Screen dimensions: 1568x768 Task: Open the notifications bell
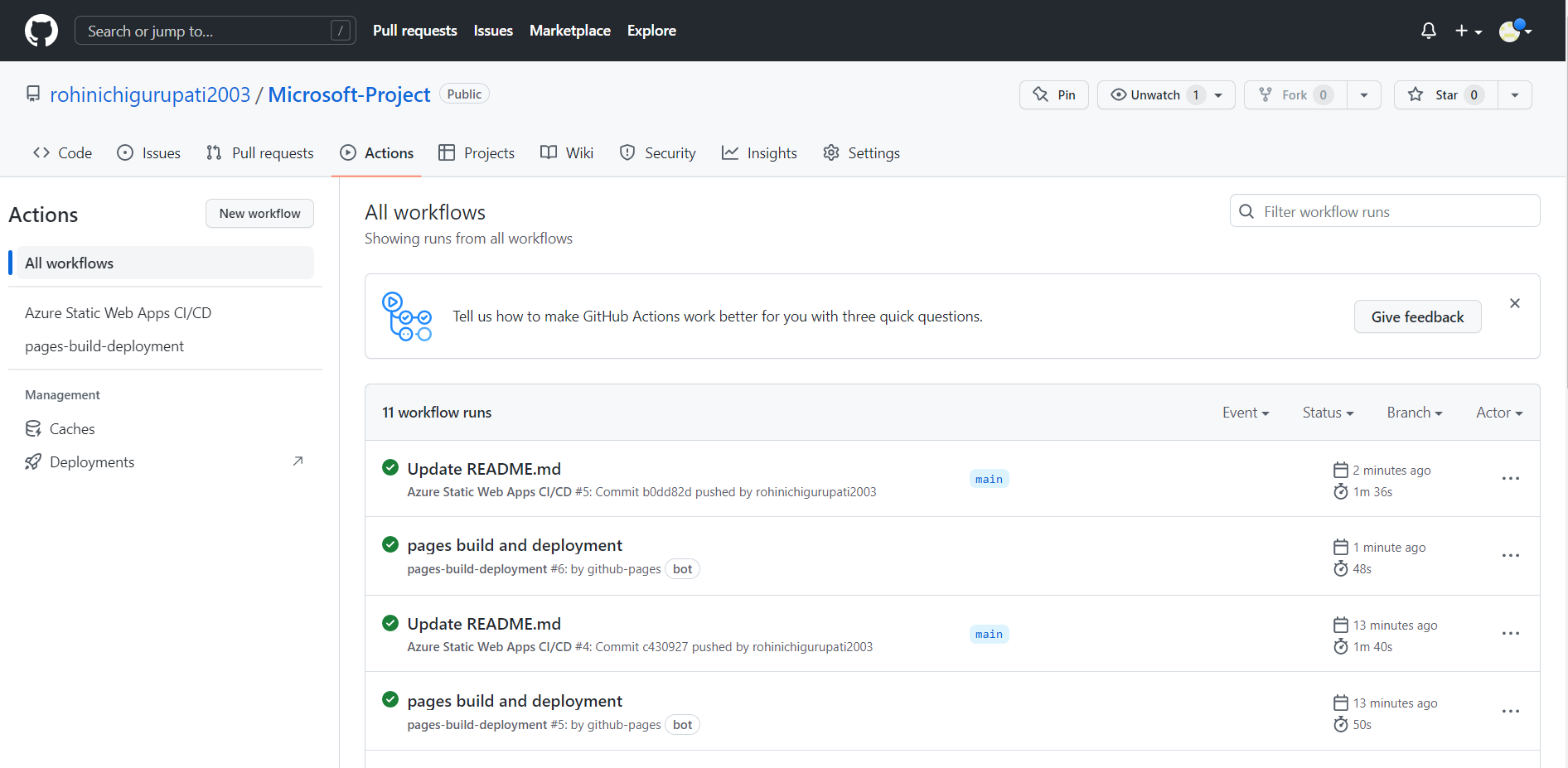(x=1427, y=30)
